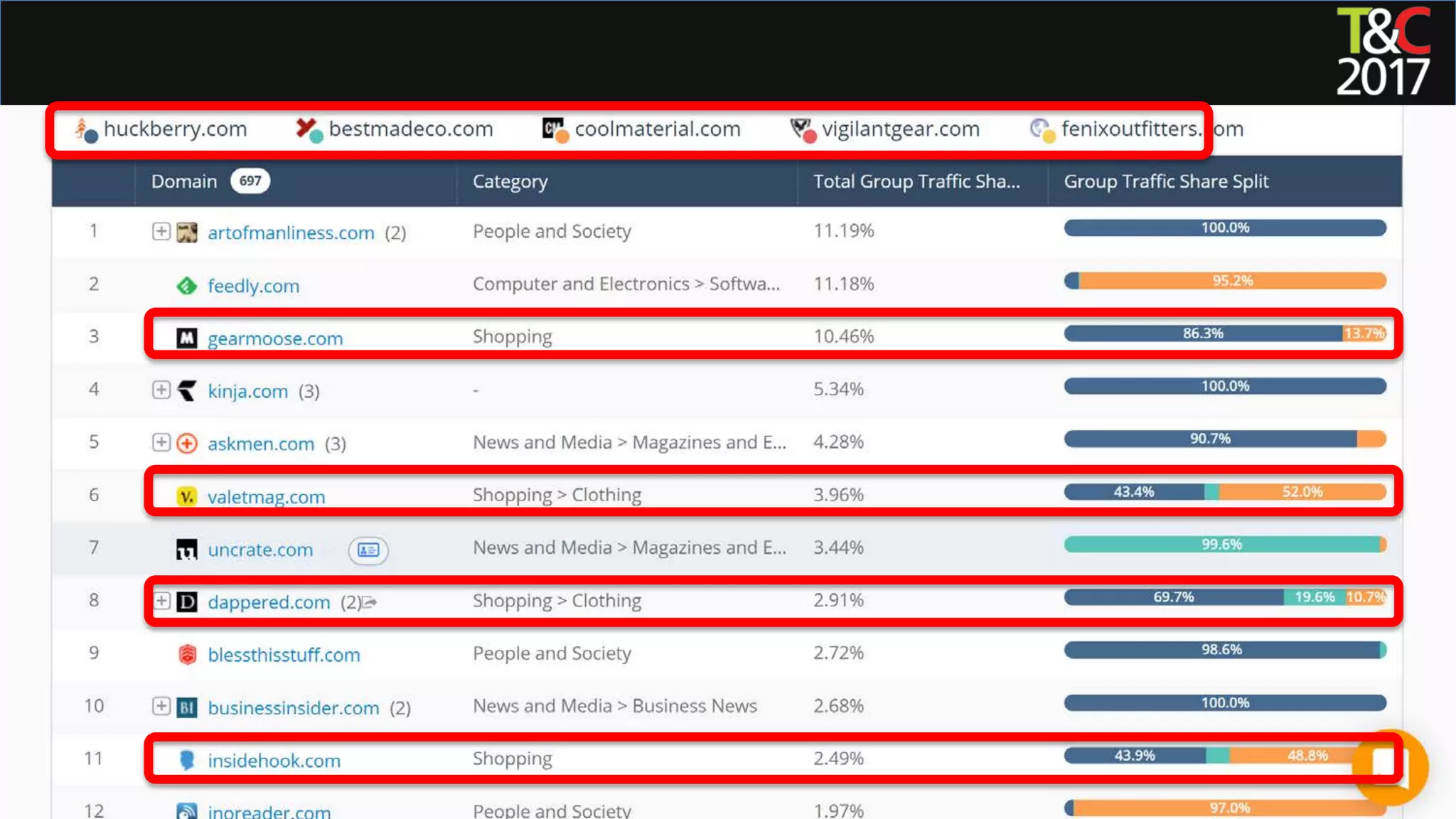This screenshot has width=1456, height=819.
Task: Click the blessthisstuff red shield icon
Action: pos(186,654)
